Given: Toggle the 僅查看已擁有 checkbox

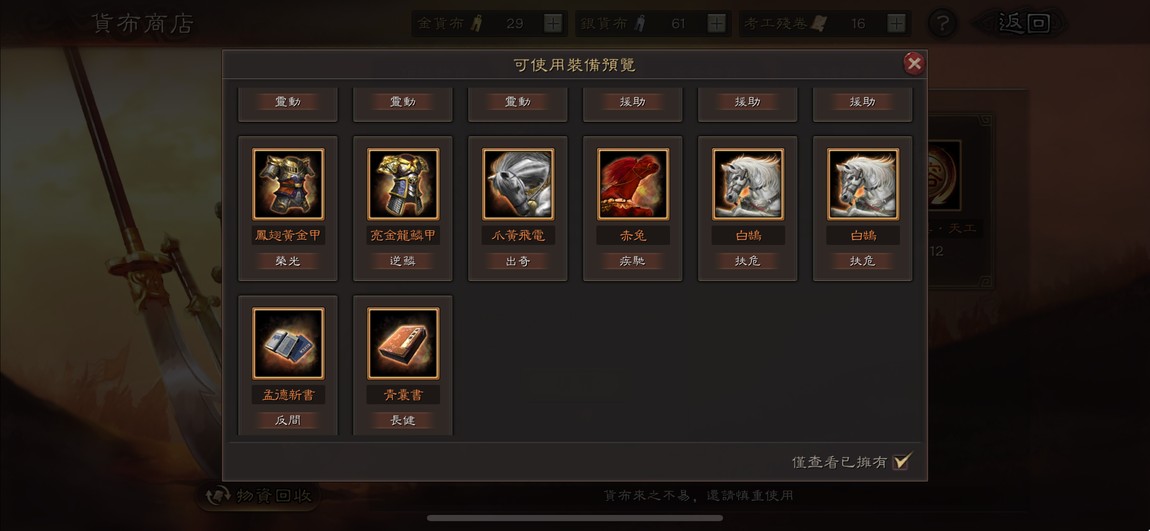Looking at the screenshot, I should [901, 461].
